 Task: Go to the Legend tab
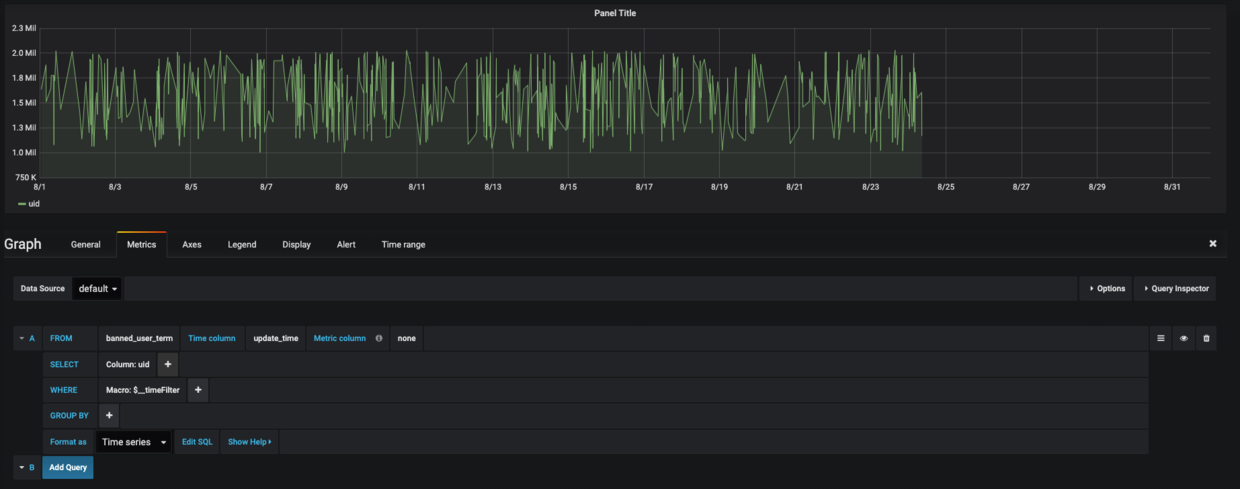coord(242,244)
